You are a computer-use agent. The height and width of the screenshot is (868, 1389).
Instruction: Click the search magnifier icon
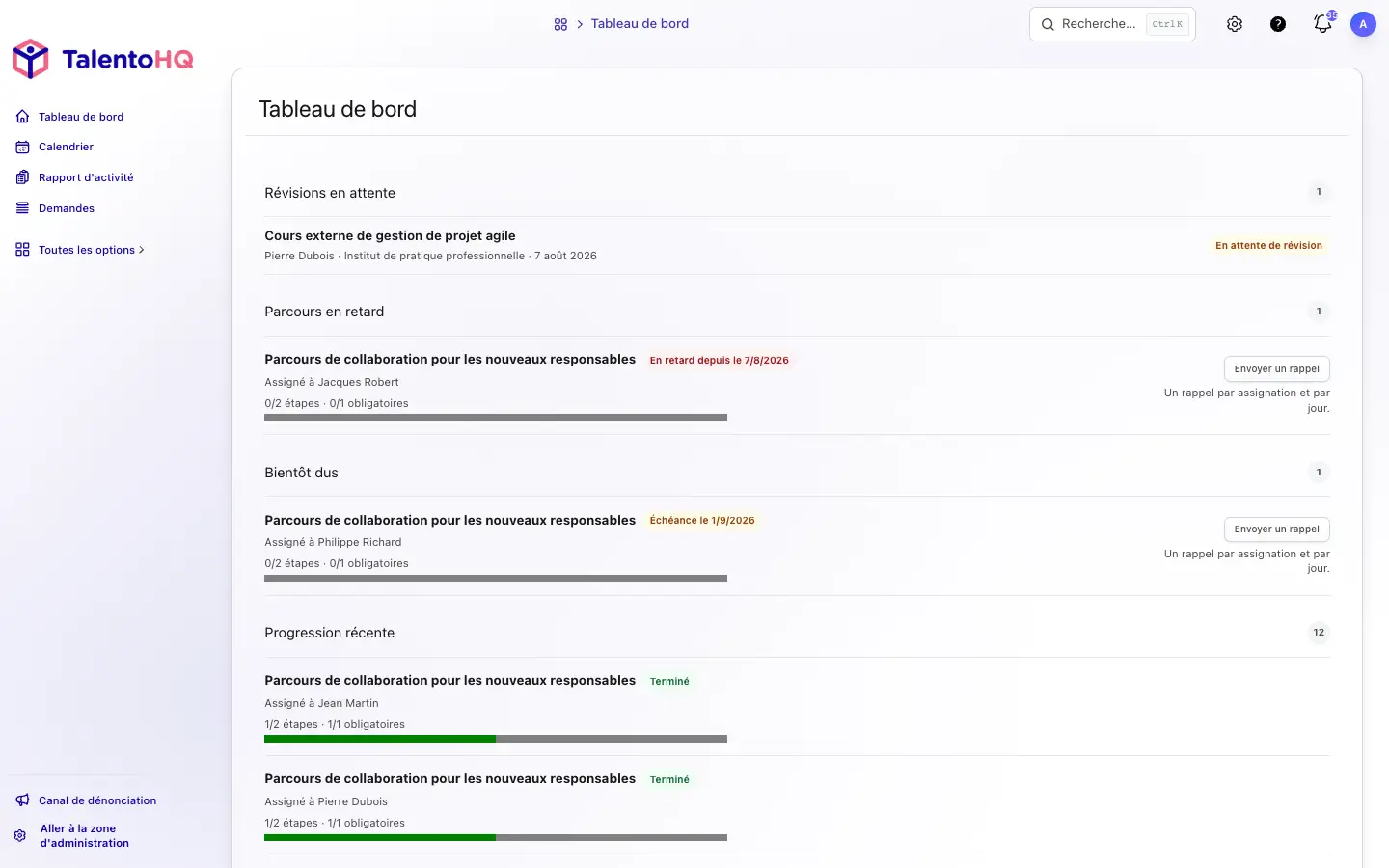[1048, 24]
